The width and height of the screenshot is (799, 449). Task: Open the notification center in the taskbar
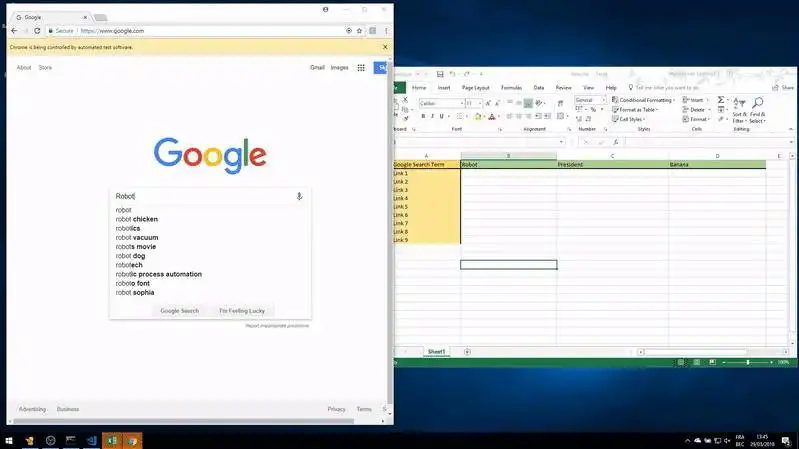click(x=786, y=440)
